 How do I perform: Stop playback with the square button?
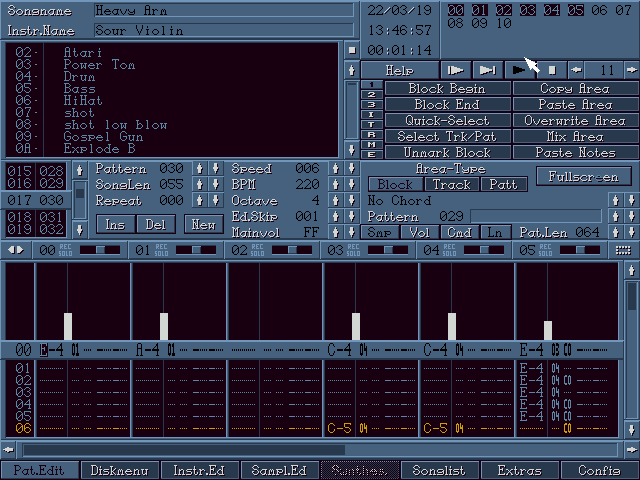[x=552, y=70]
